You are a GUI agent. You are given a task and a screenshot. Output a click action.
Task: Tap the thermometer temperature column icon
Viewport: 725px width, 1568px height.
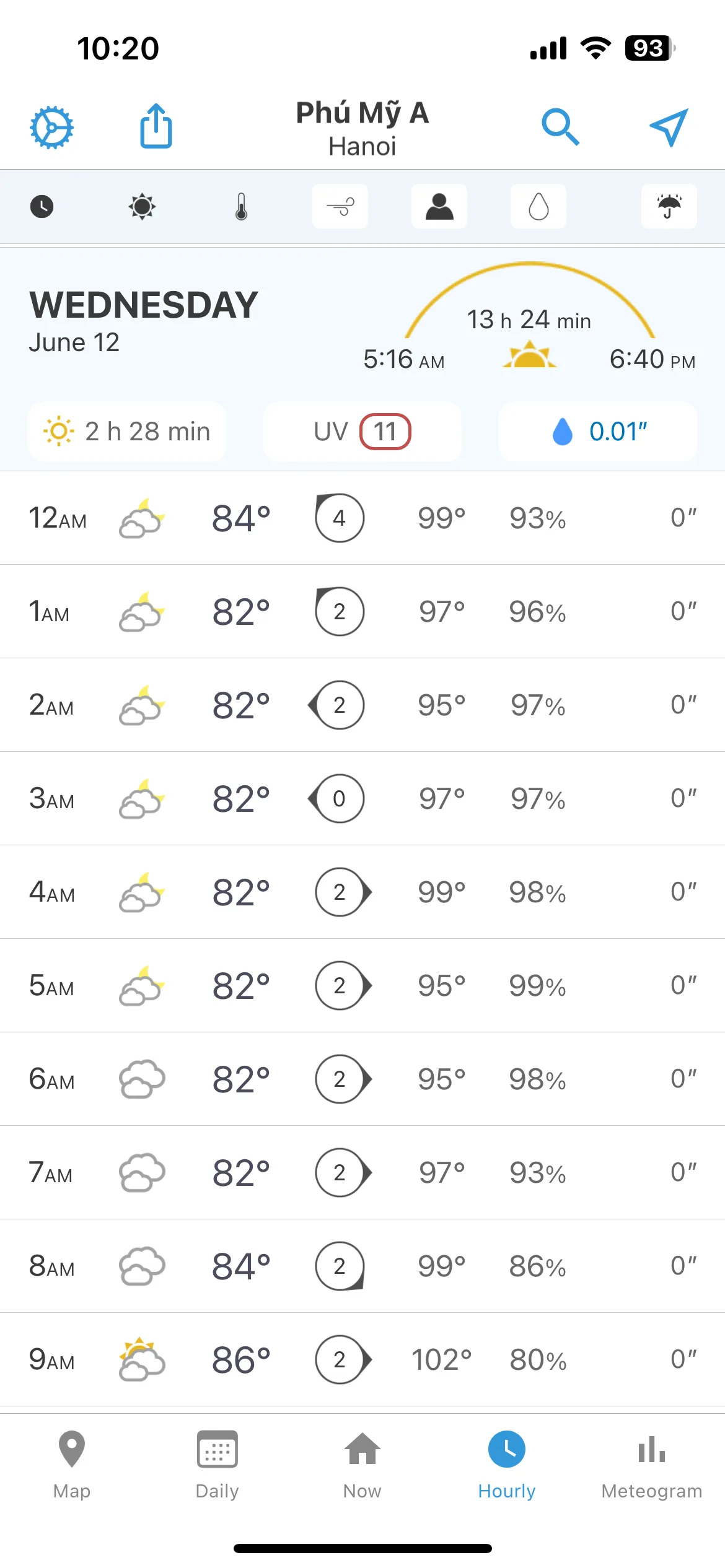242,206
